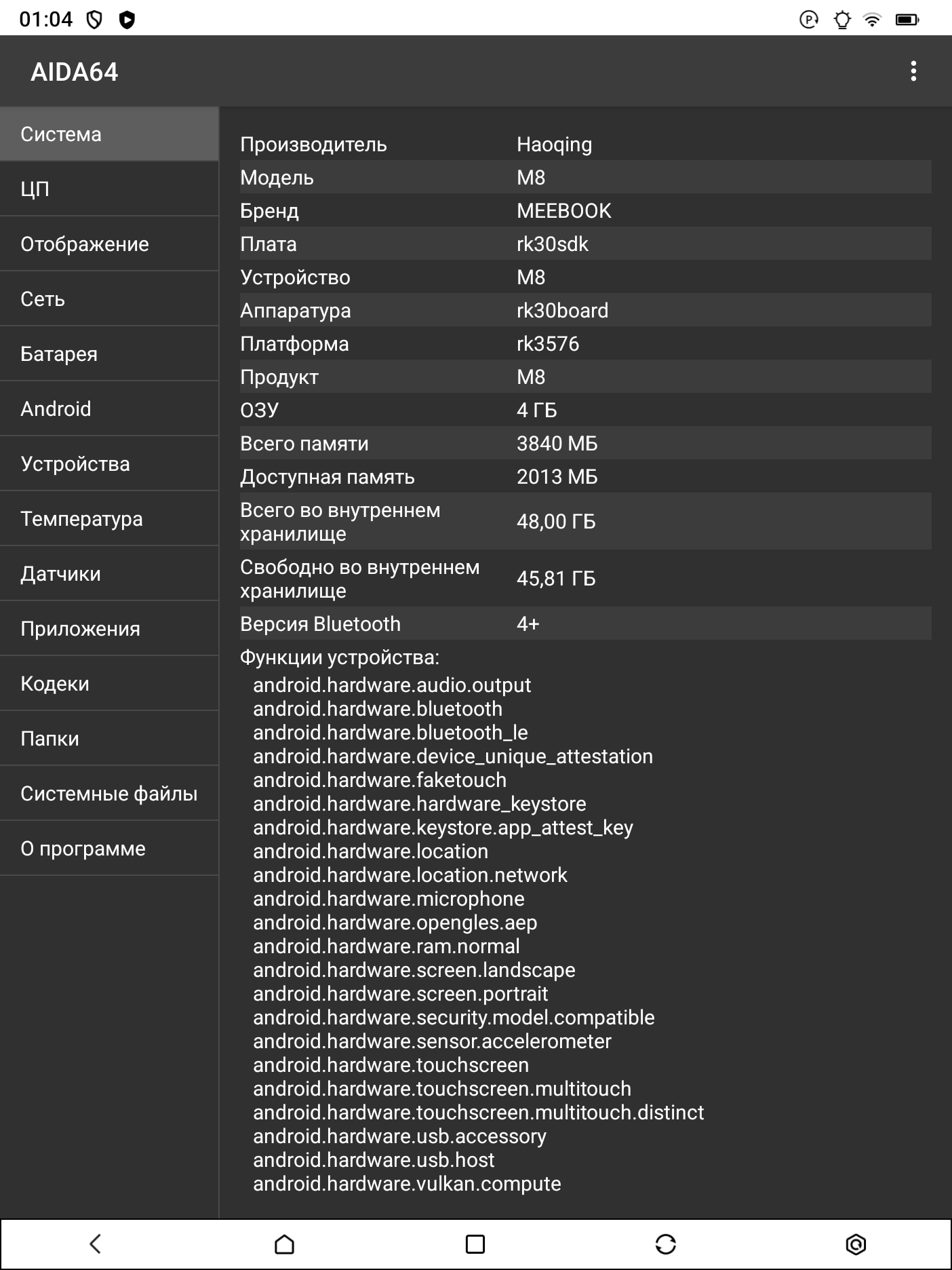Open the Сеть section
This screenshot has width=952, height=1270.
click(109, 299)
